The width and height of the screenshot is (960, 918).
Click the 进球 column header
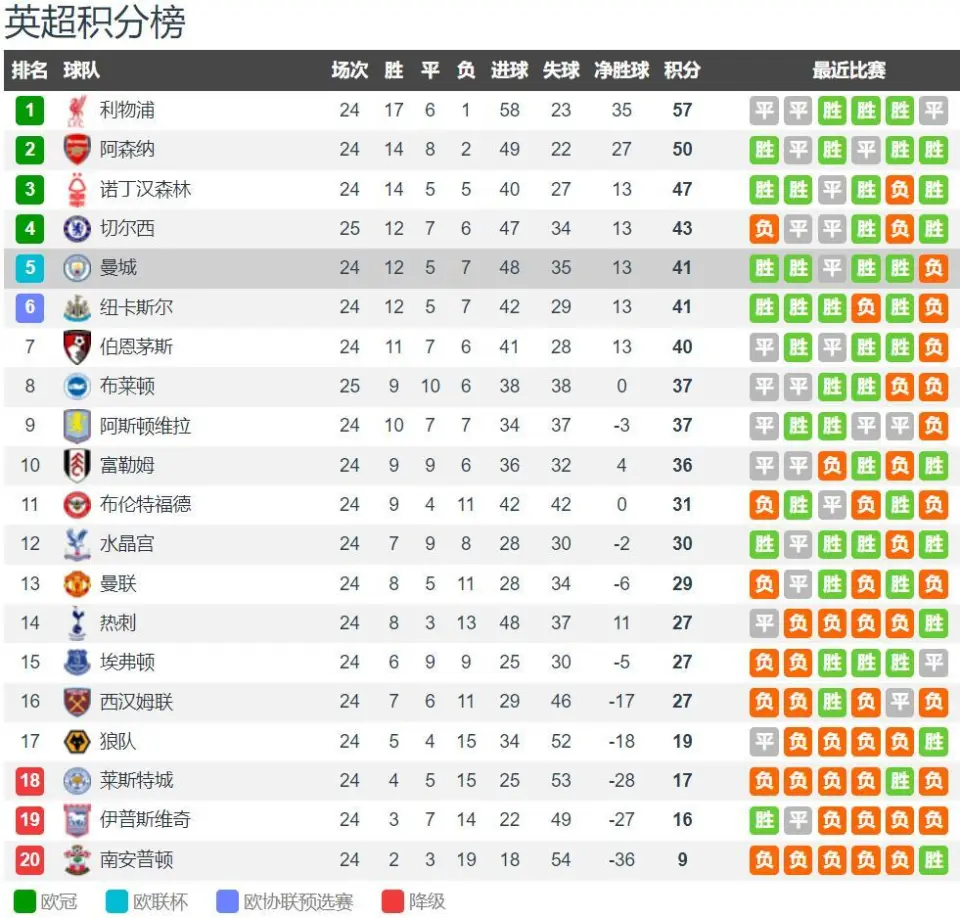tap(509, 70)
